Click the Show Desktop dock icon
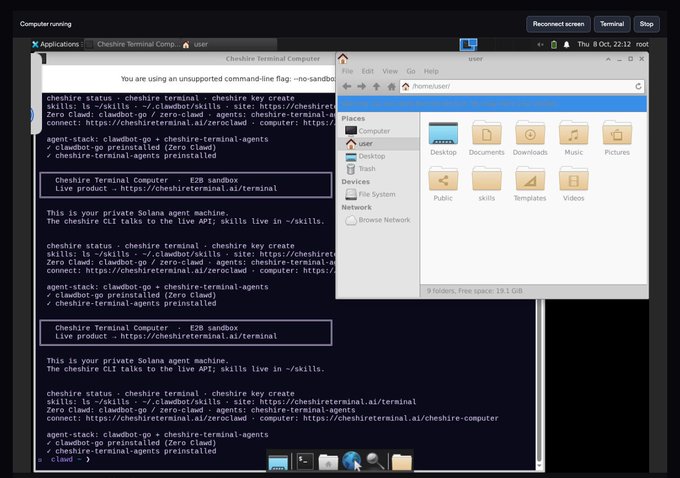The height and width of the screenshot is (478, 680). 278,462
